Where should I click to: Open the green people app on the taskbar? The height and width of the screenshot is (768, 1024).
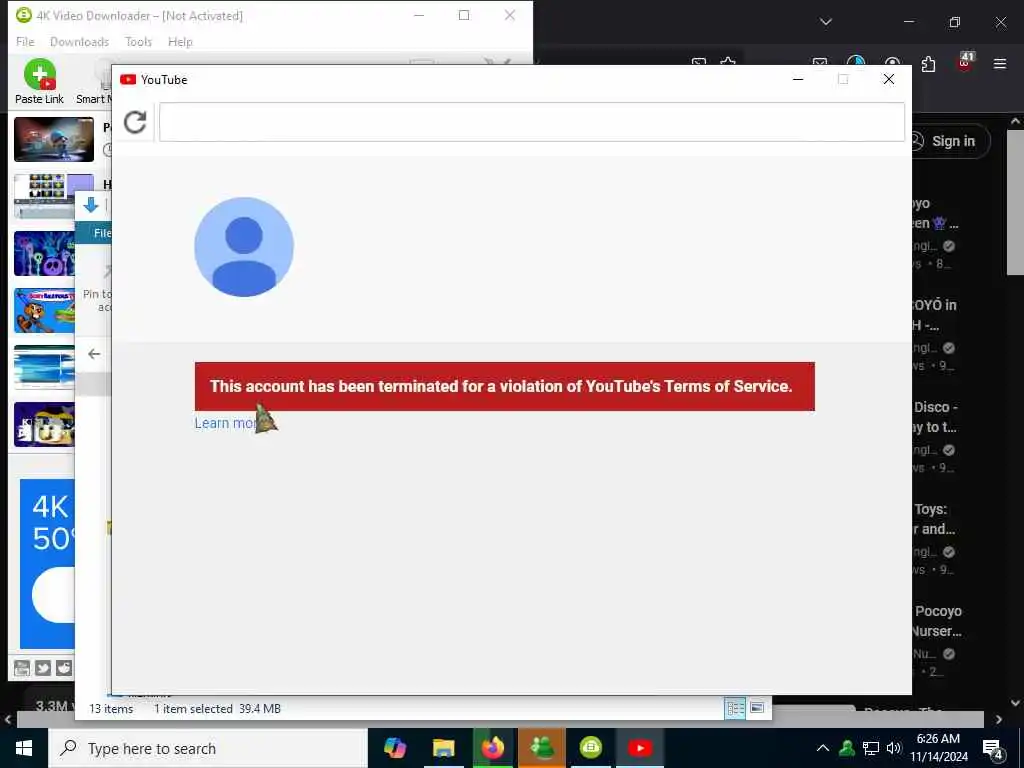(542, 748)
